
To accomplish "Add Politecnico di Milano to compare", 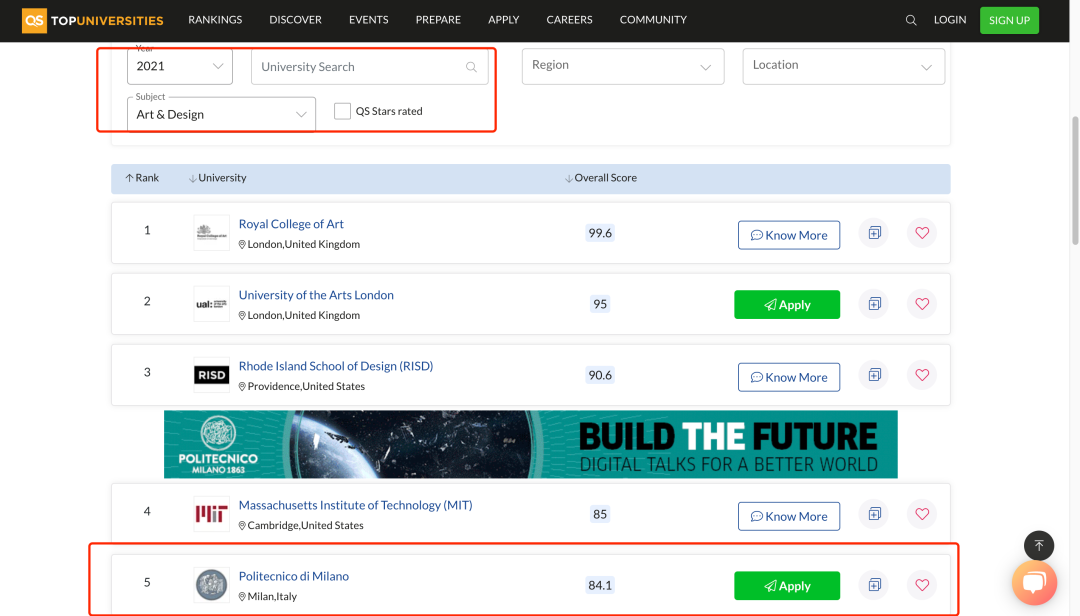I will (874, 585).
